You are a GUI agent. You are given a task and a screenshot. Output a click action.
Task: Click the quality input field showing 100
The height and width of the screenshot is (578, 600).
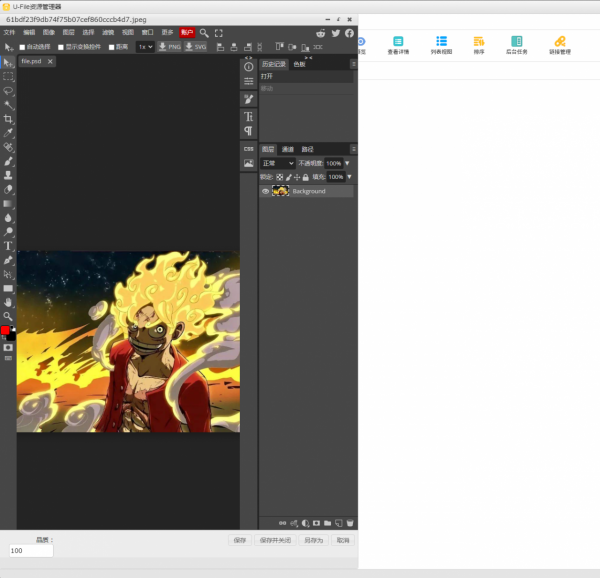tap(30, 551)
